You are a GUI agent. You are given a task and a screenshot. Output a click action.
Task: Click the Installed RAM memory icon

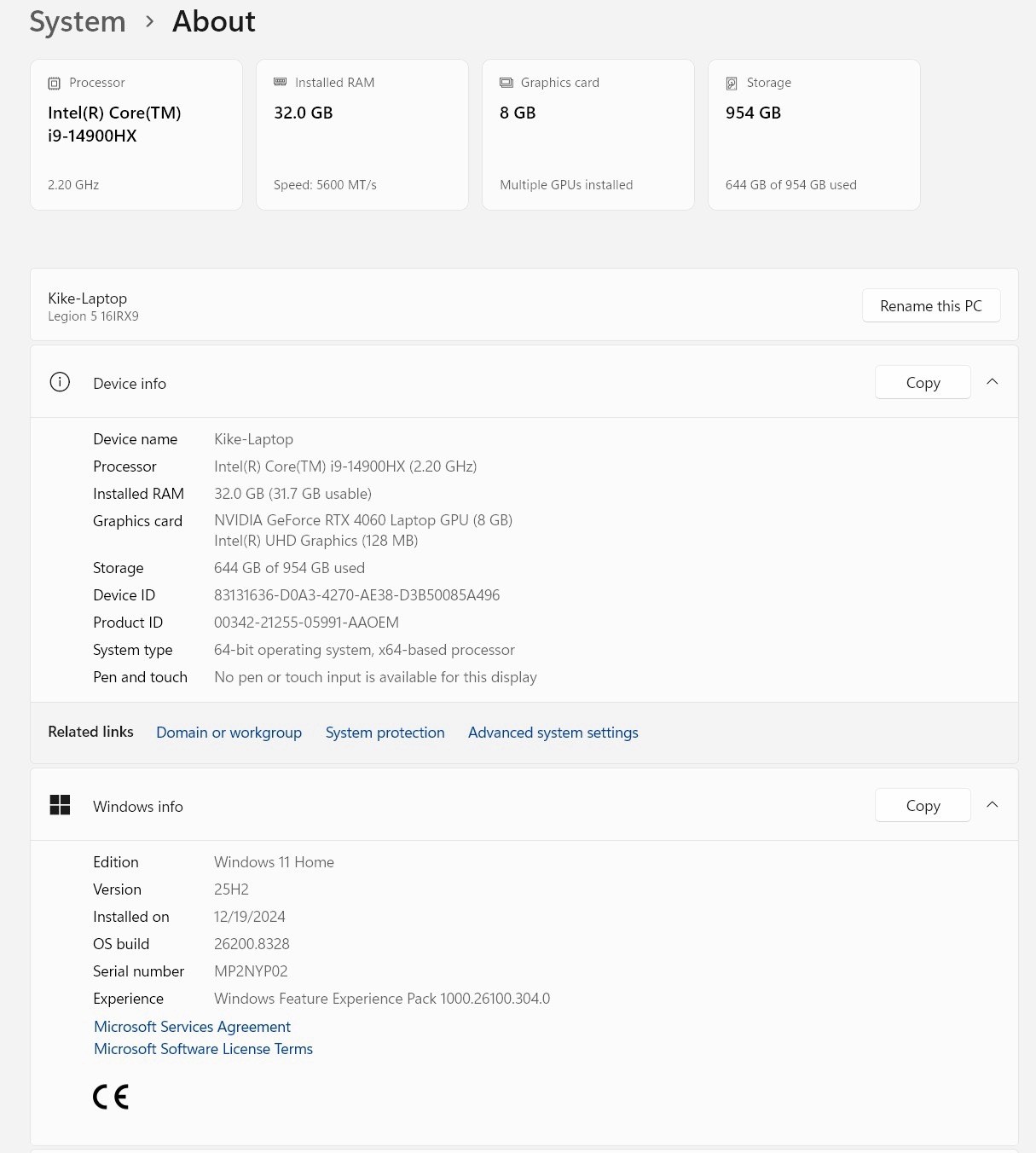point(280,82)
